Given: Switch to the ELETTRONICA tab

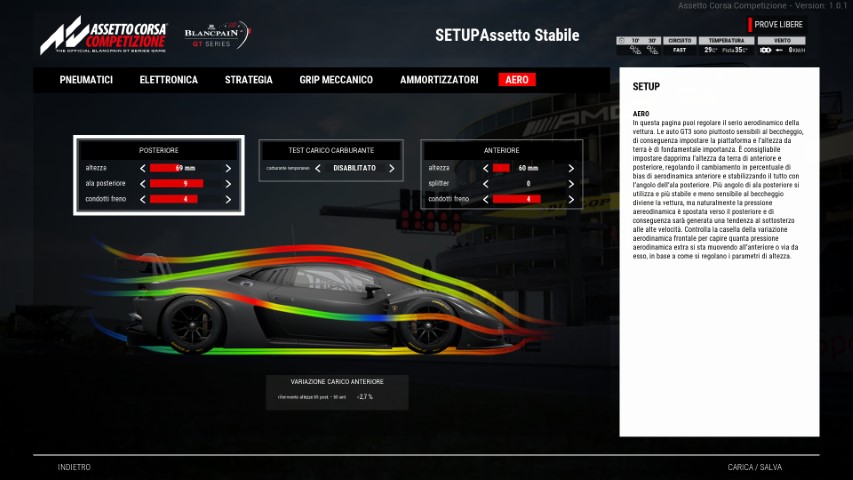Looking at the screenshot, I should click(x=169, y=79).
